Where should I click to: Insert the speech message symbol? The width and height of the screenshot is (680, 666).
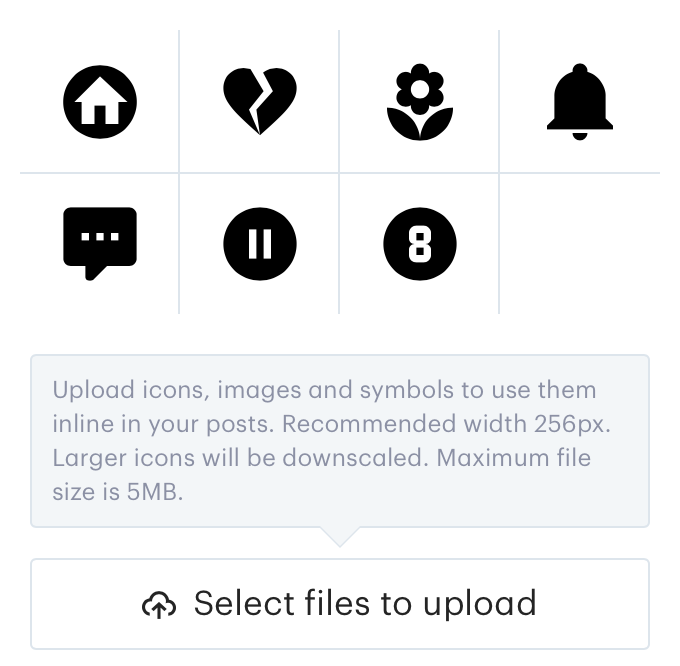tap(100, 244)
